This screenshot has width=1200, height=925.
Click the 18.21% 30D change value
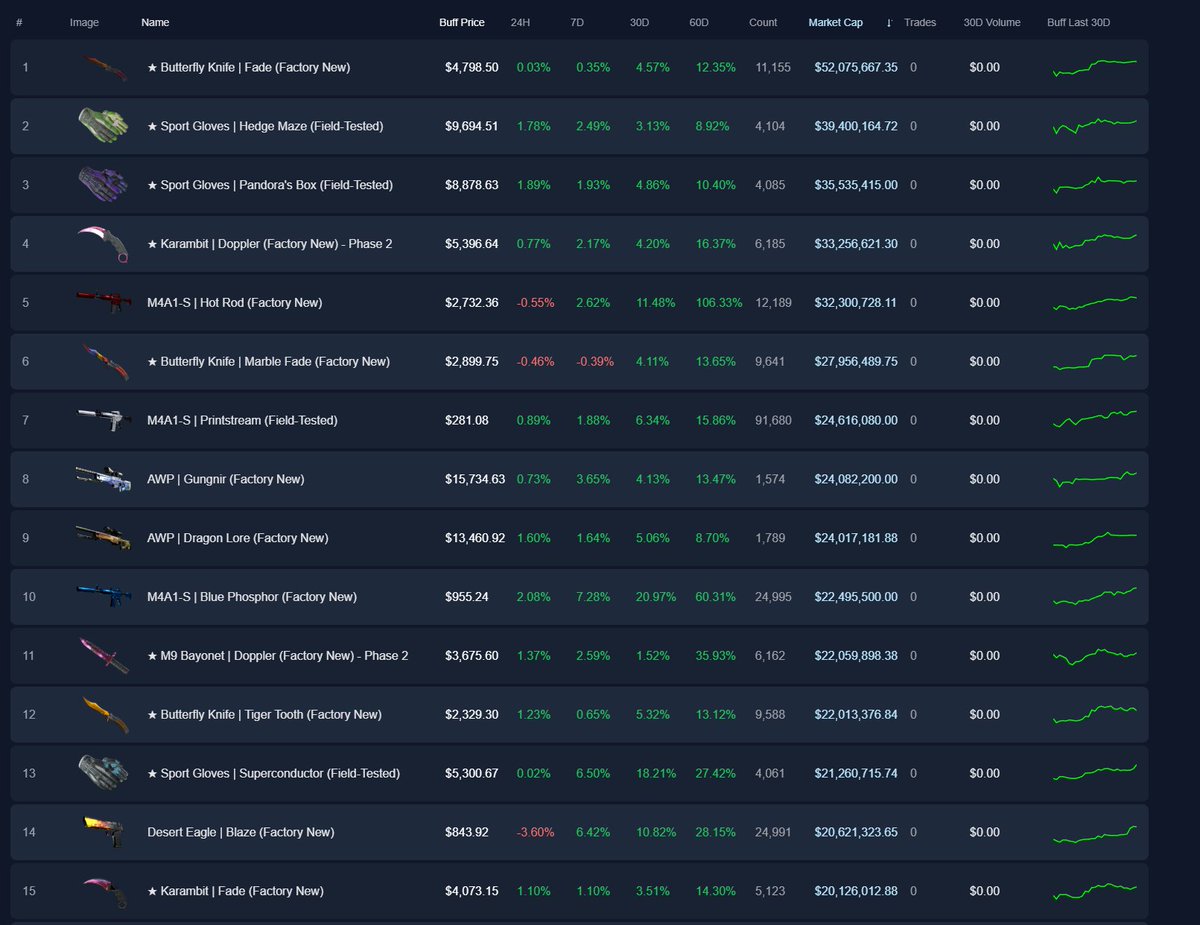point(655,773)
